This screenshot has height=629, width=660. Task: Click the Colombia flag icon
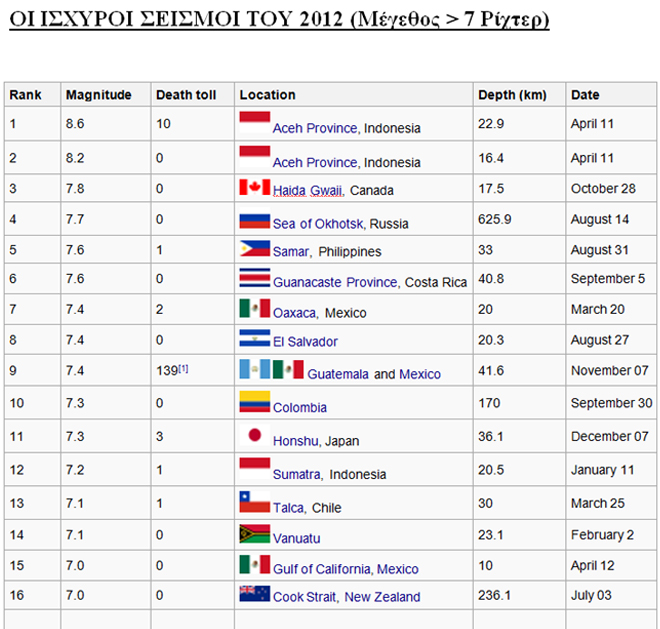[x=255, y=403]
